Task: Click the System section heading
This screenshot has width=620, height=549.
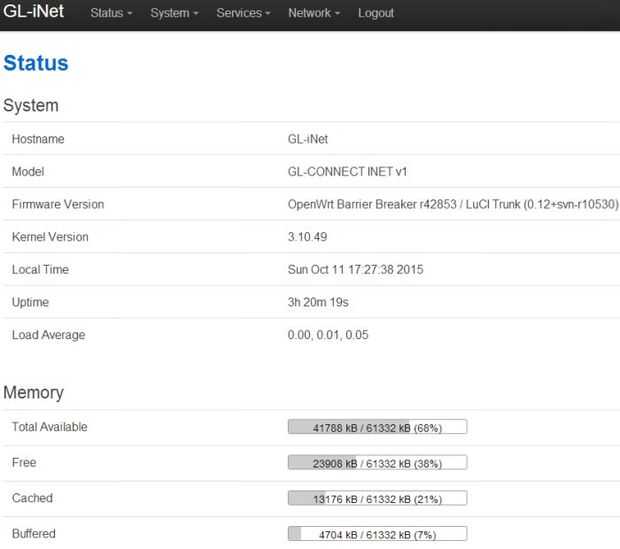Action: pyautogui.click(x=31, y=106)
